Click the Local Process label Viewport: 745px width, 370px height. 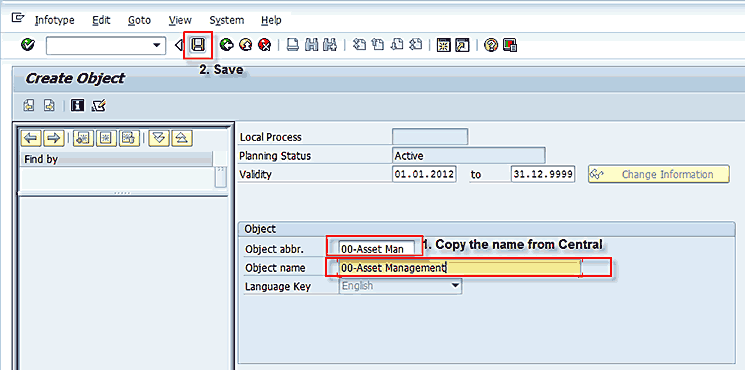pos(270,137)
